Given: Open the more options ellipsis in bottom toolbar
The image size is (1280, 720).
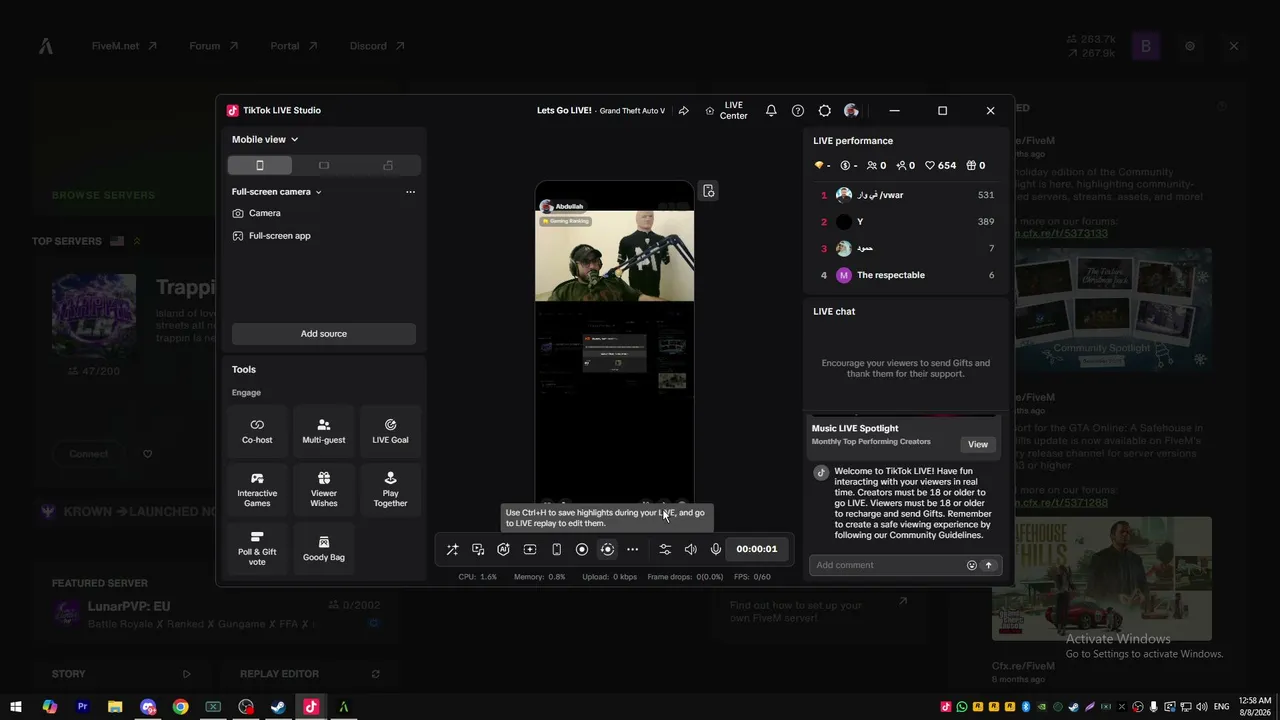Looking at the screenshot, I should point(633,549).
